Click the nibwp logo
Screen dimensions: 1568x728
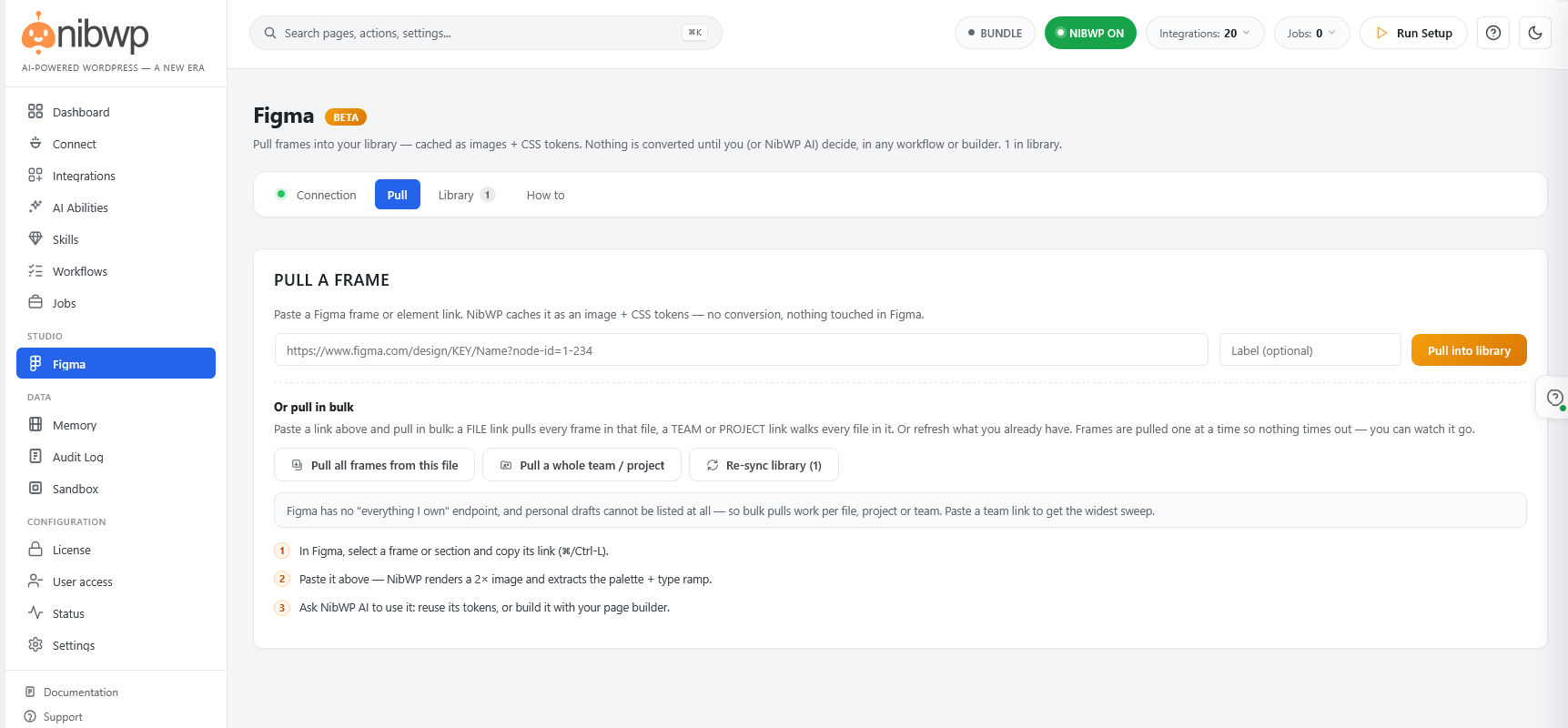(x=85, y=35)
